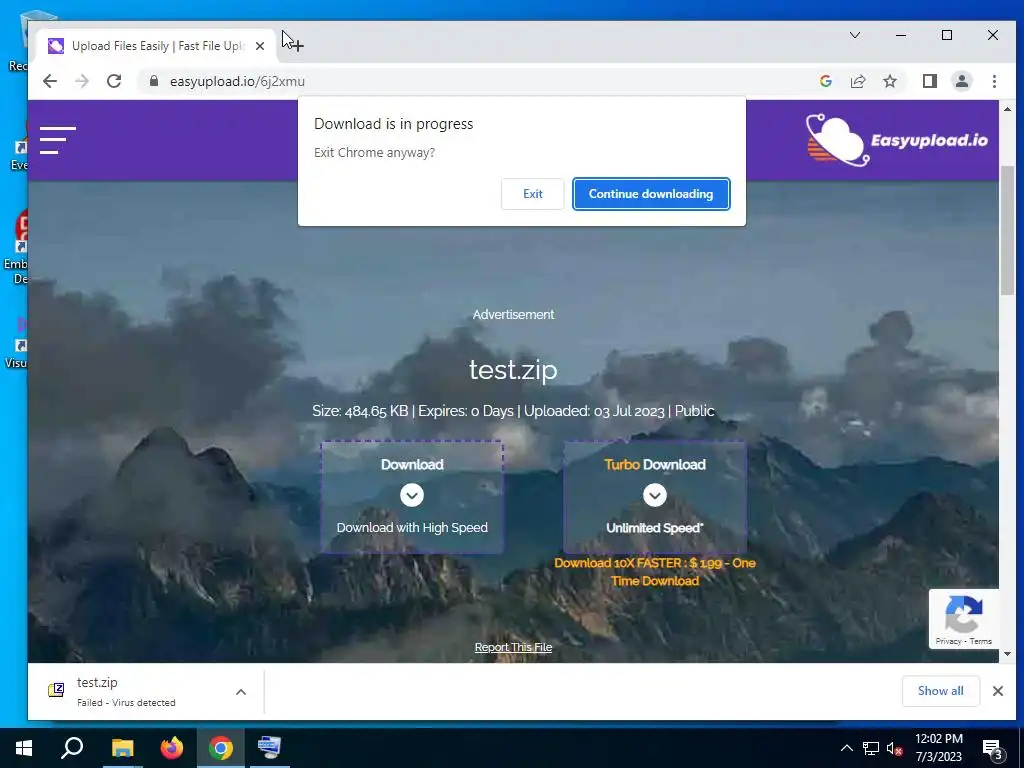
Task: Open Google search side icon
Action: [825, 81]
